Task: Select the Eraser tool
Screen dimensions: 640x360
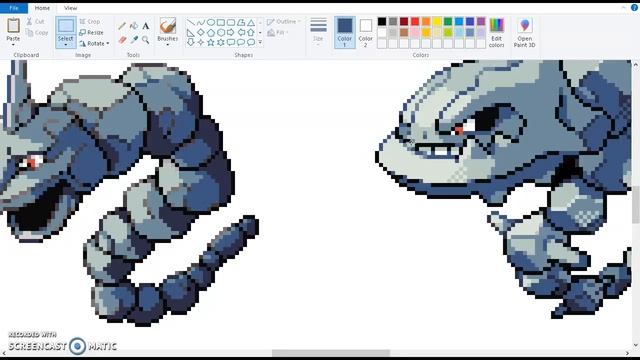Action: click(122, 40)
